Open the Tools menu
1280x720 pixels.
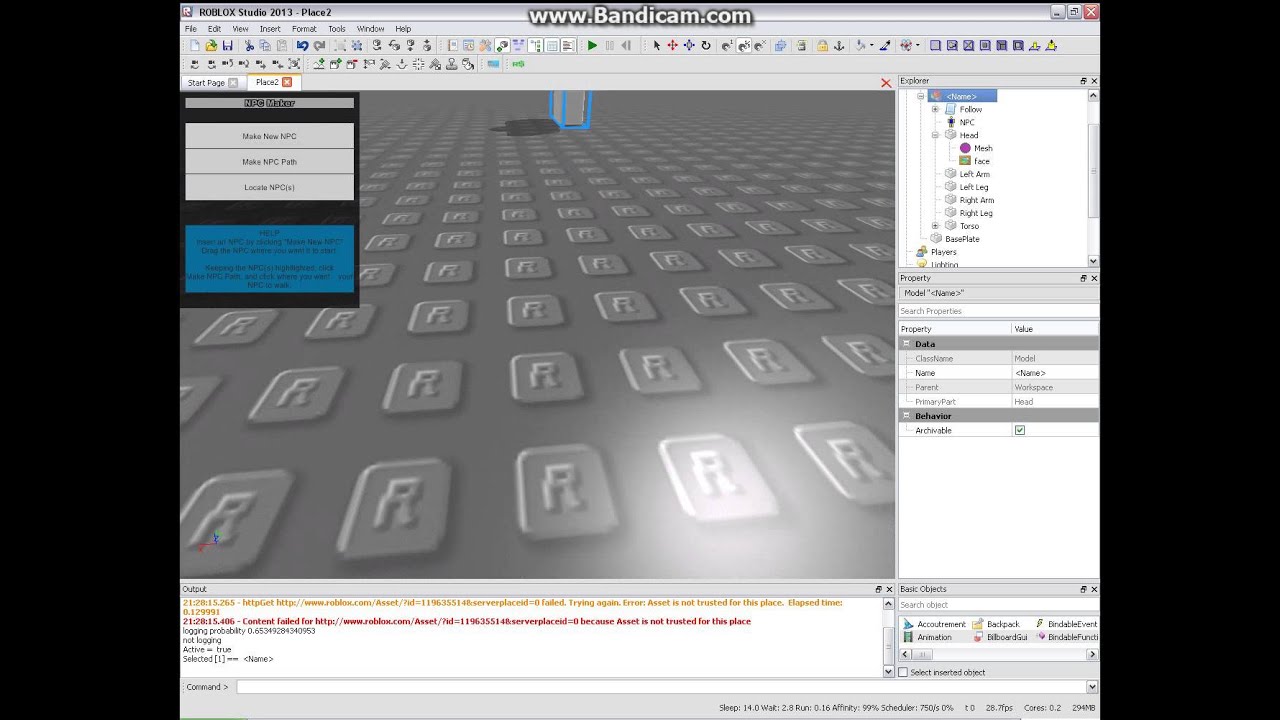(337, 29)
